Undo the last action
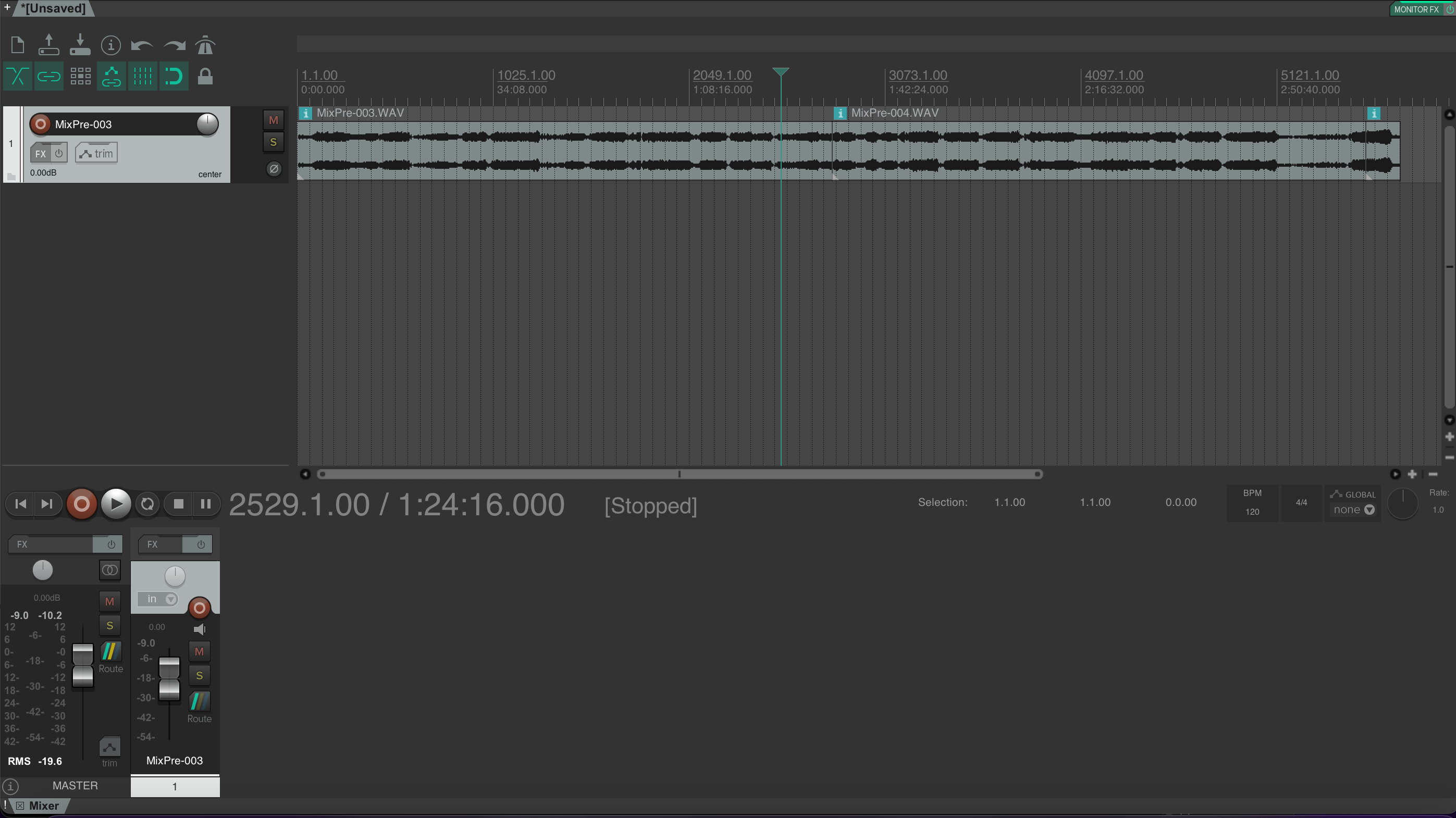1456x818 pixels. (143, 45)
